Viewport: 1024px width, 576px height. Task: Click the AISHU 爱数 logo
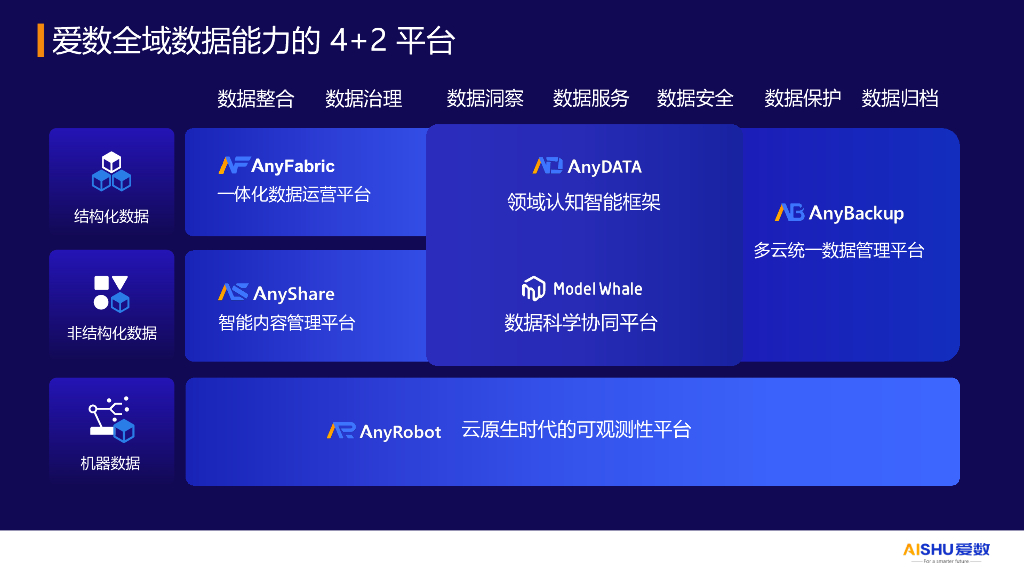click(x=946, y=552)
